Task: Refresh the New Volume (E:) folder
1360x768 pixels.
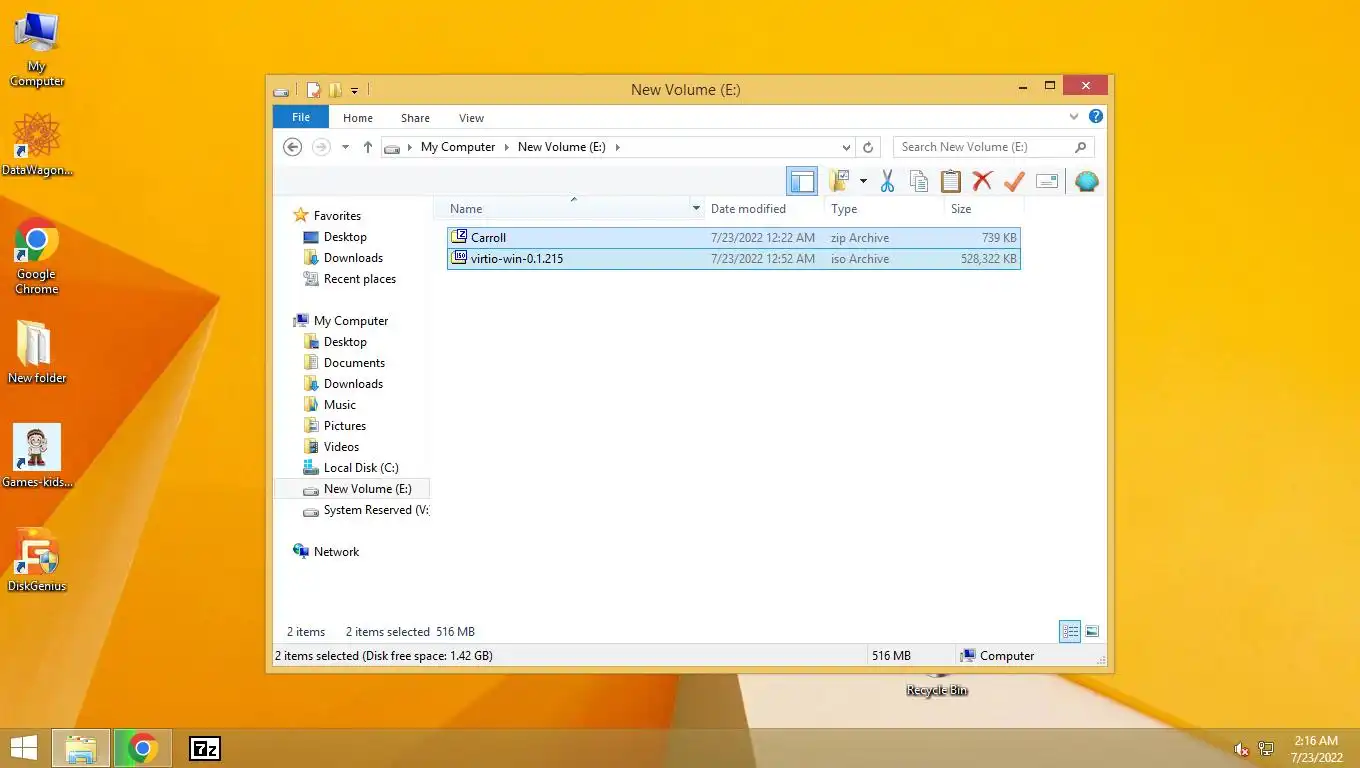Action: [868, 147]
